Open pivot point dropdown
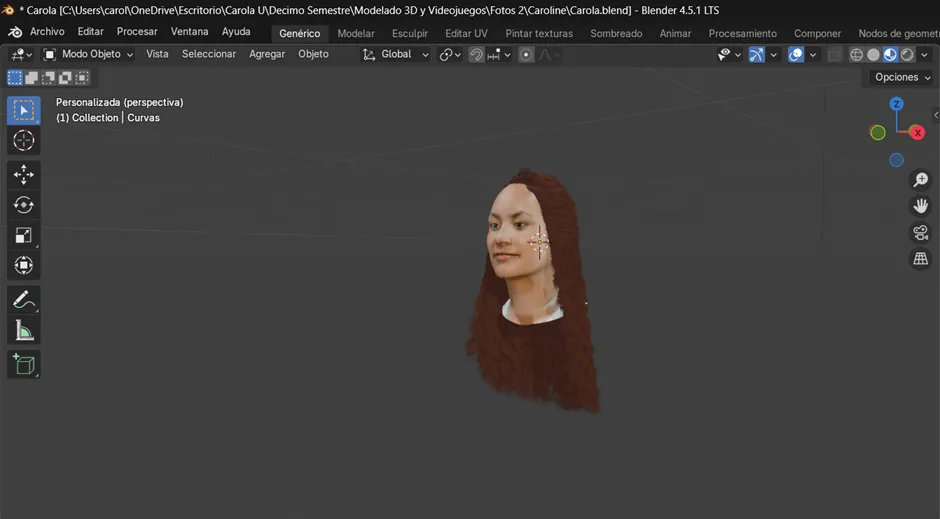940x519 pixels. [x=450, y=55]
